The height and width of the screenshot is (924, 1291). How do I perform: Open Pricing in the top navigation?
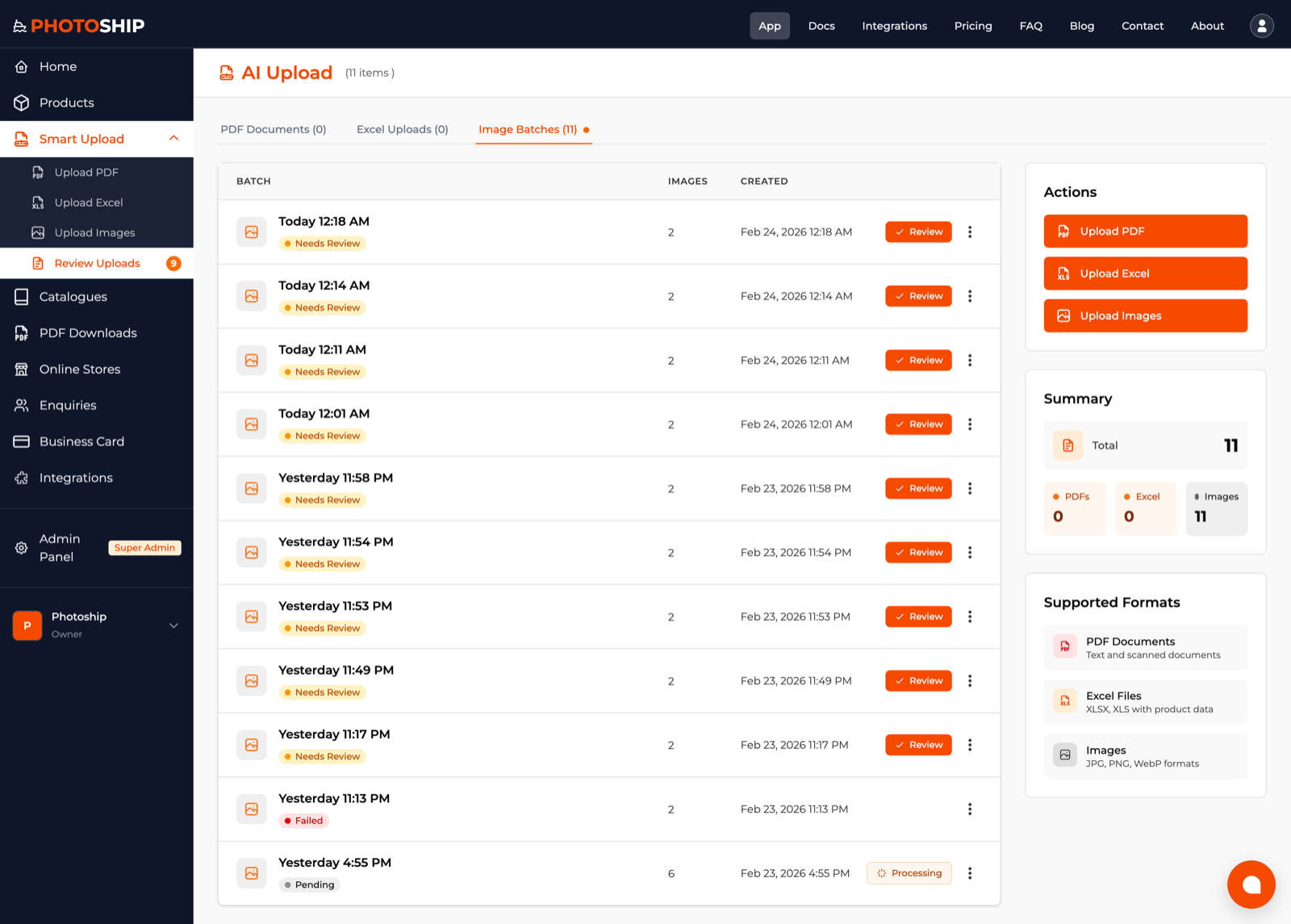(973, 26)
